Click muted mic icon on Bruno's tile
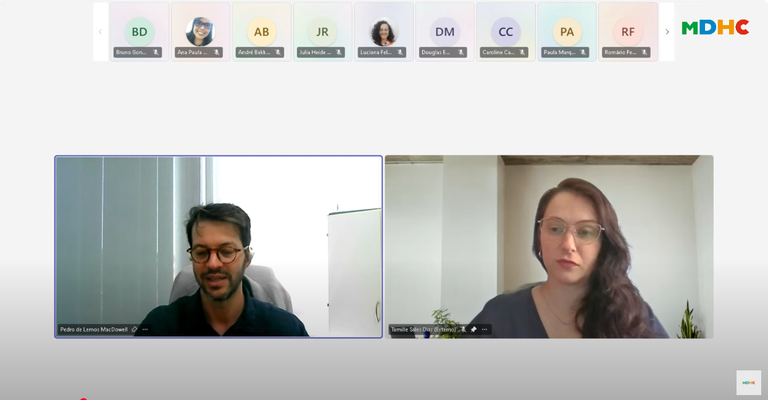The width and height of the screenshot is (768, 400). pyautogui.click(x=156, y=52)
